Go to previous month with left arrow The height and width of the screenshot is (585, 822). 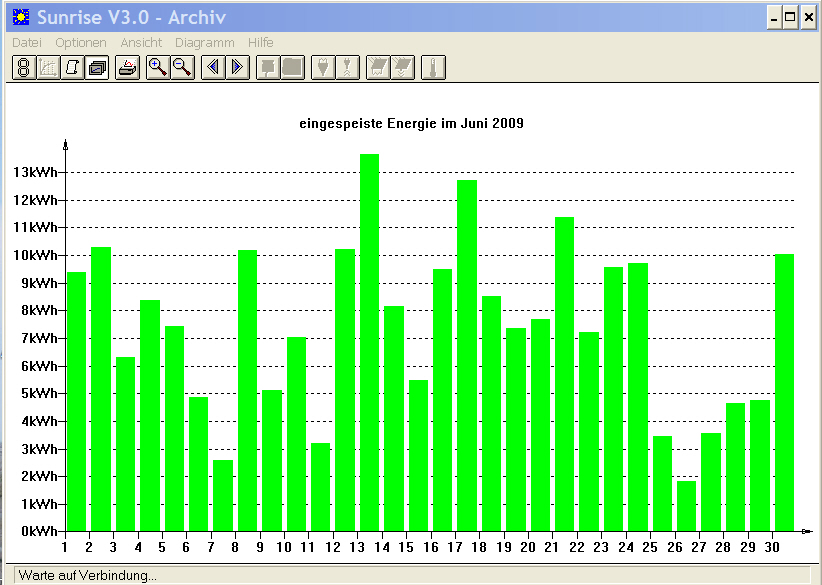[x=213, y=68]
